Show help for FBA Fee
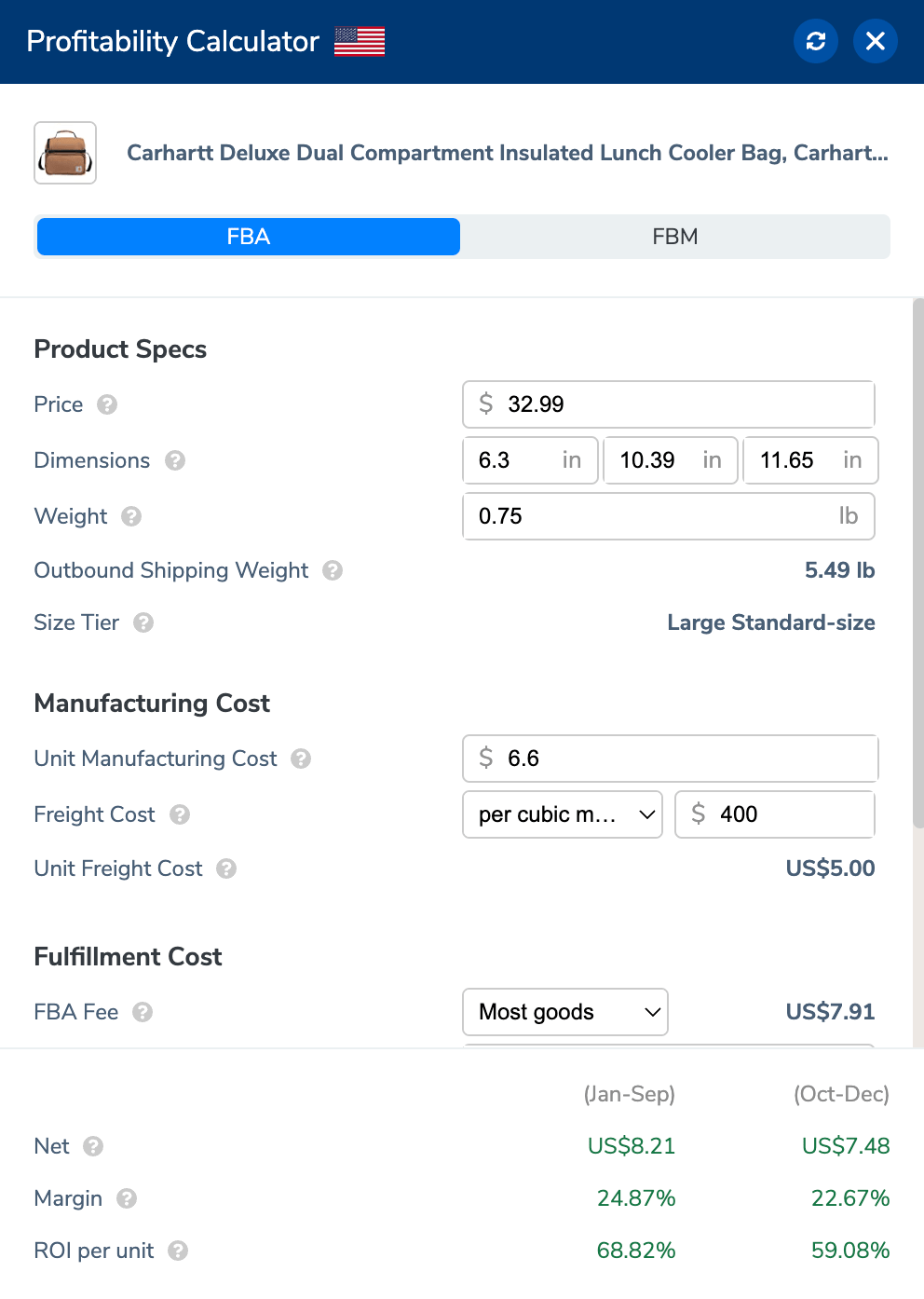The width and height of the screenshot is (924, 1299). point(143,1012)
